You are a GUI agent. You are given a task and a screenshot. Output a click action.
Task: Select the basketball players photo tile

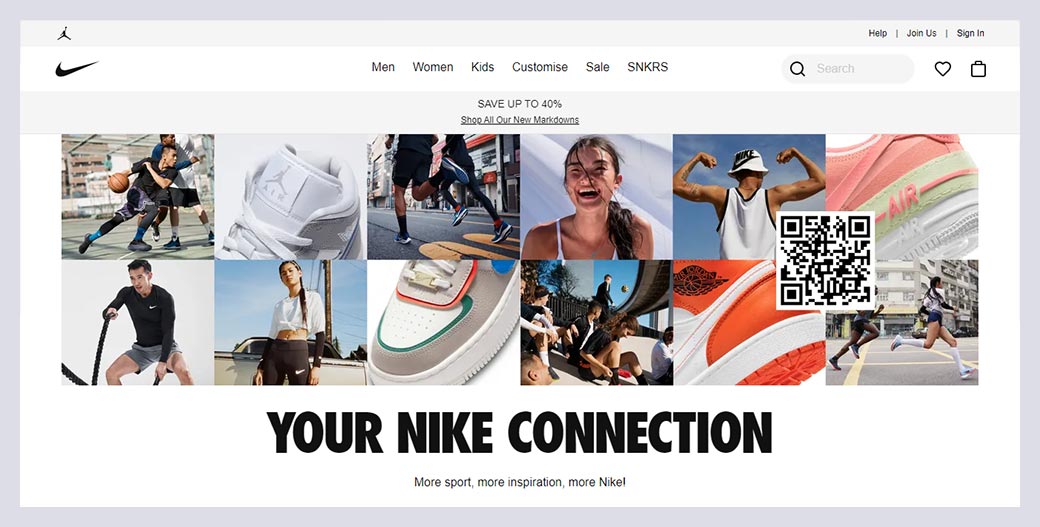(138, 196)
